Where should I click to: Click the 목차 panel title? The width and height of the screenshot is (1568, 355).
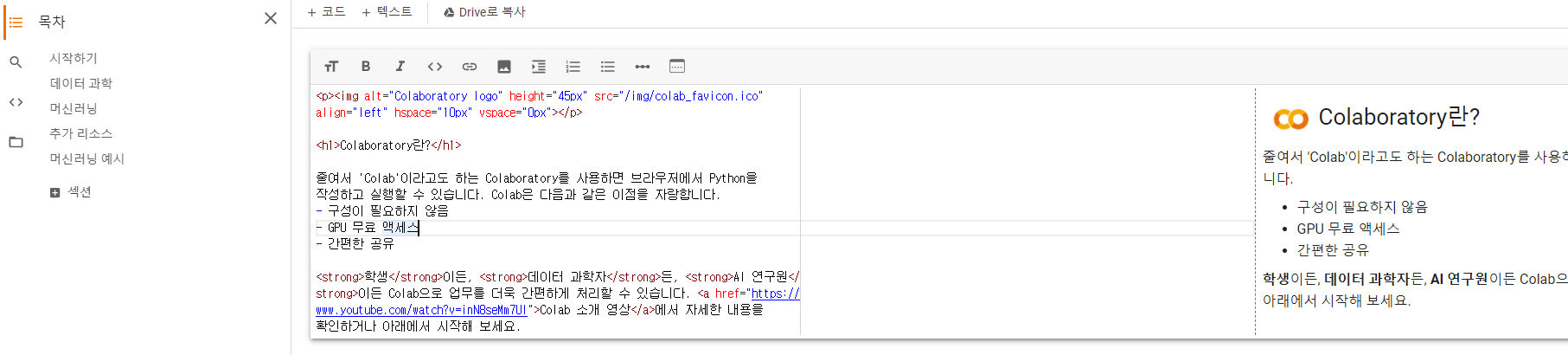[x=52, y=22]
